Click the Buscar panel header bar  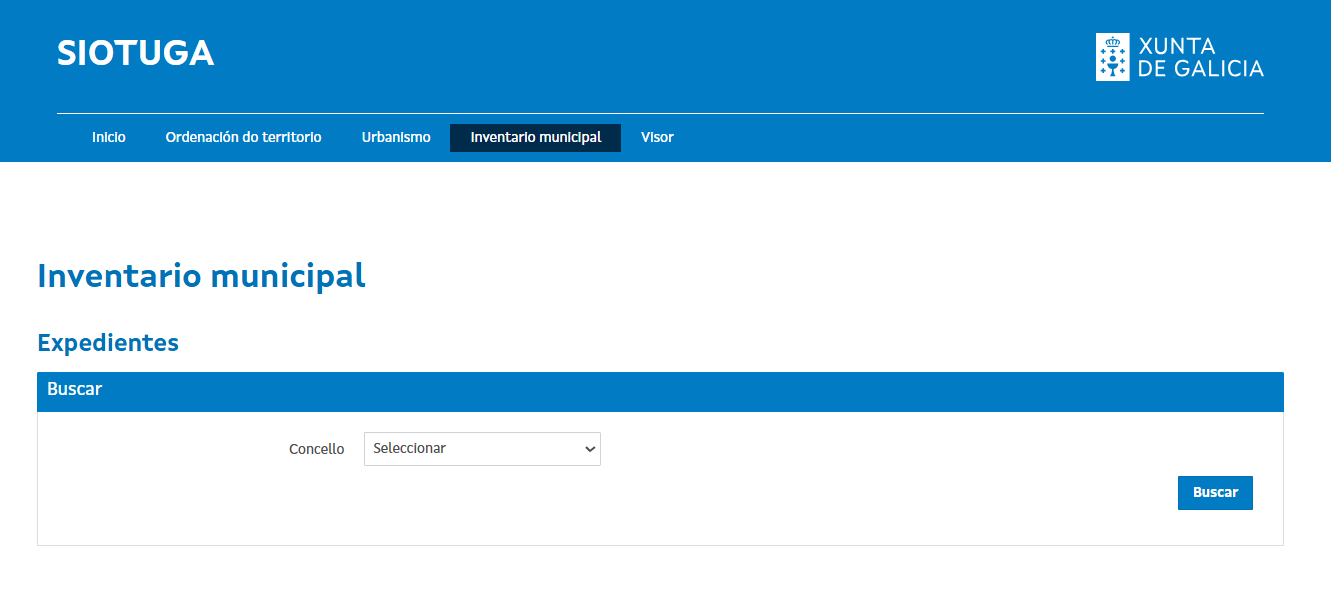coord(660,391)
